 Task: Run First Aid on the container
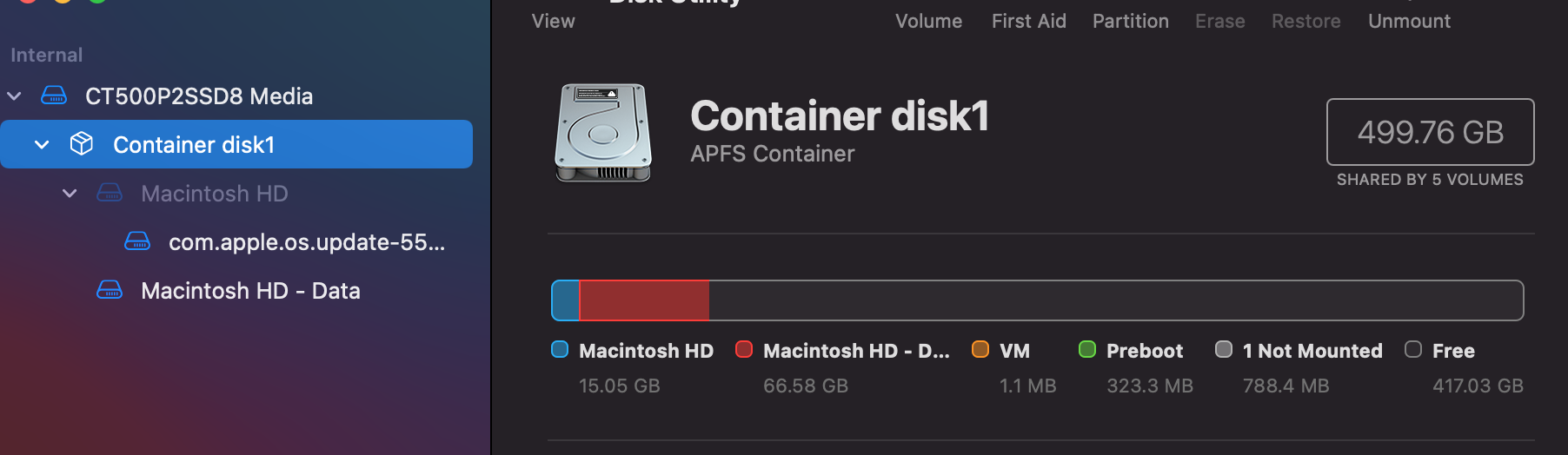pos(1028,21)
